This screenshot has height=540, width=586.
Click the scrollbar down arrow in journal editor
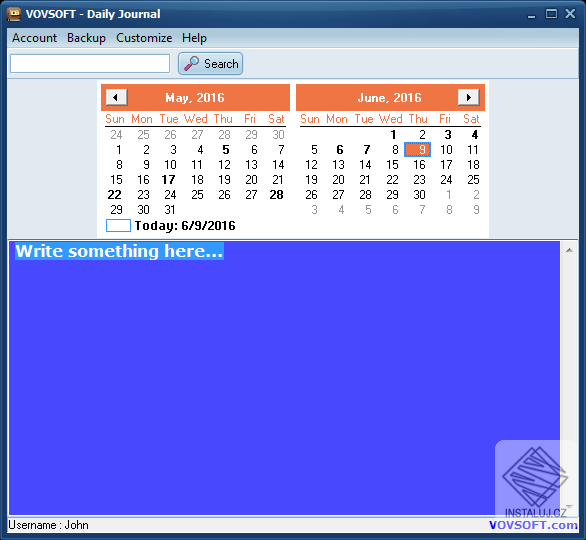click(569, 507)
